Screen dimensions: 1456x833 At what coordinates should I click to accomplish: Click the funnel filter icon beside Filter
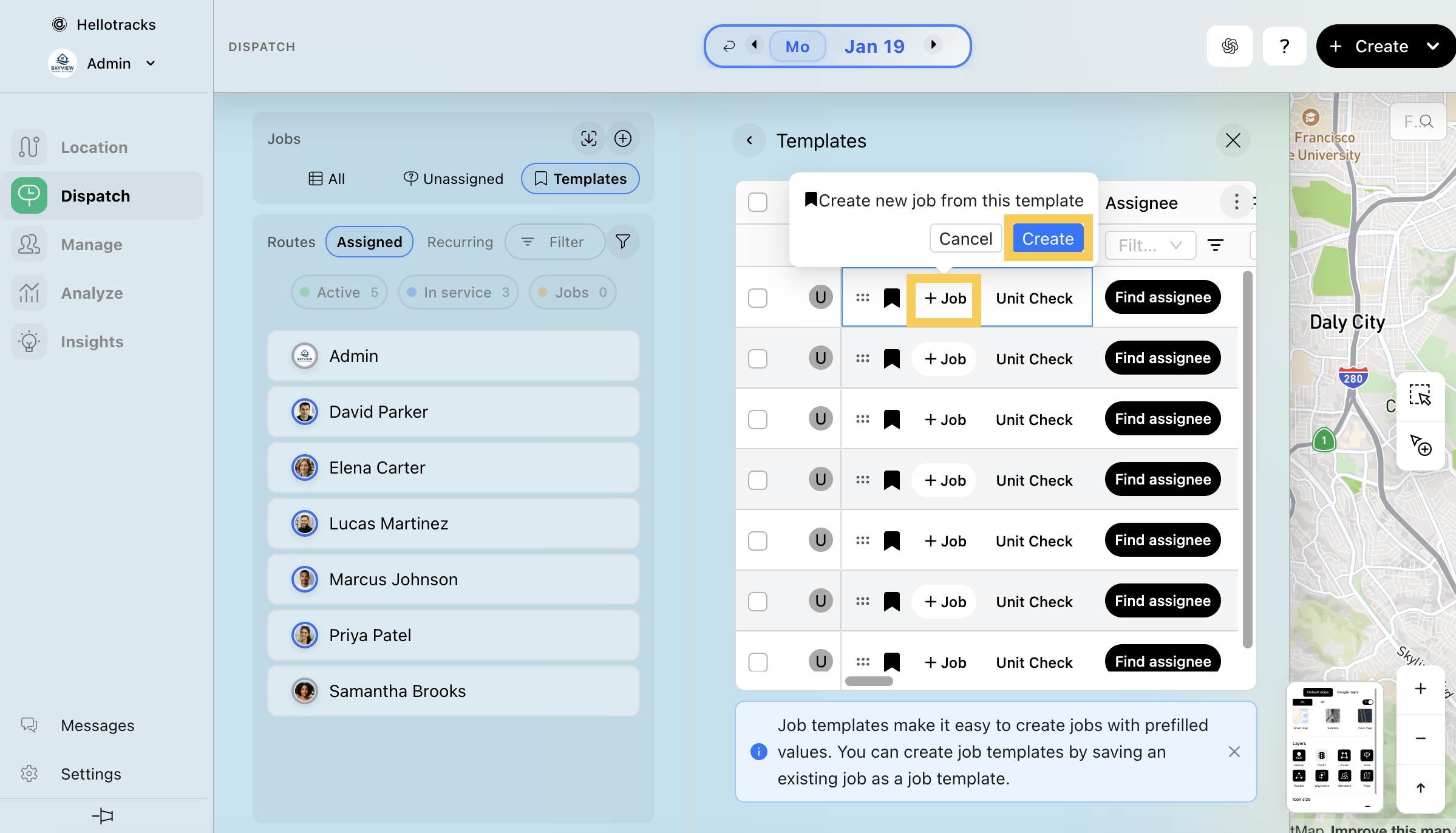tap(622, 242)
